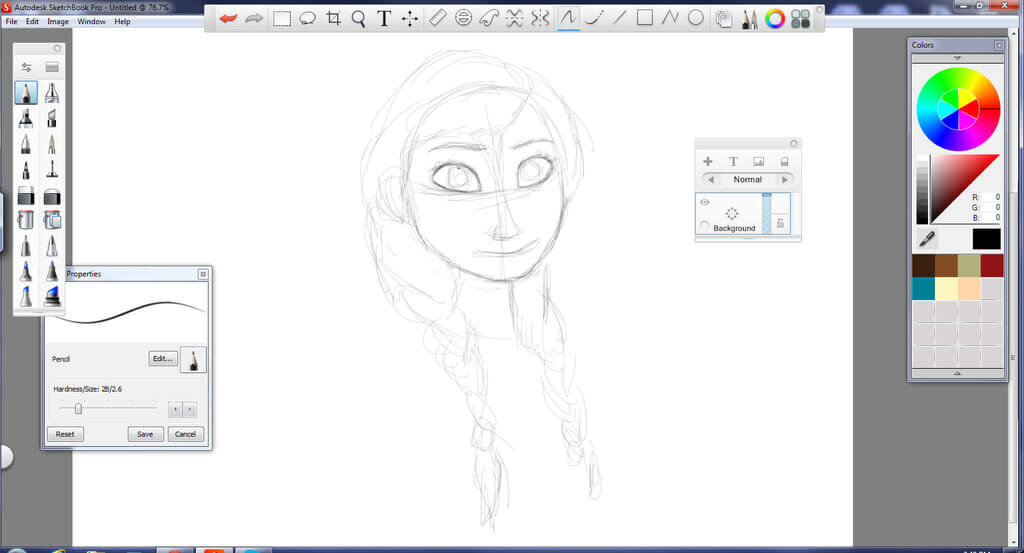
Task: Choose the Text tool in the toolbar
Action: coord(384,18)
